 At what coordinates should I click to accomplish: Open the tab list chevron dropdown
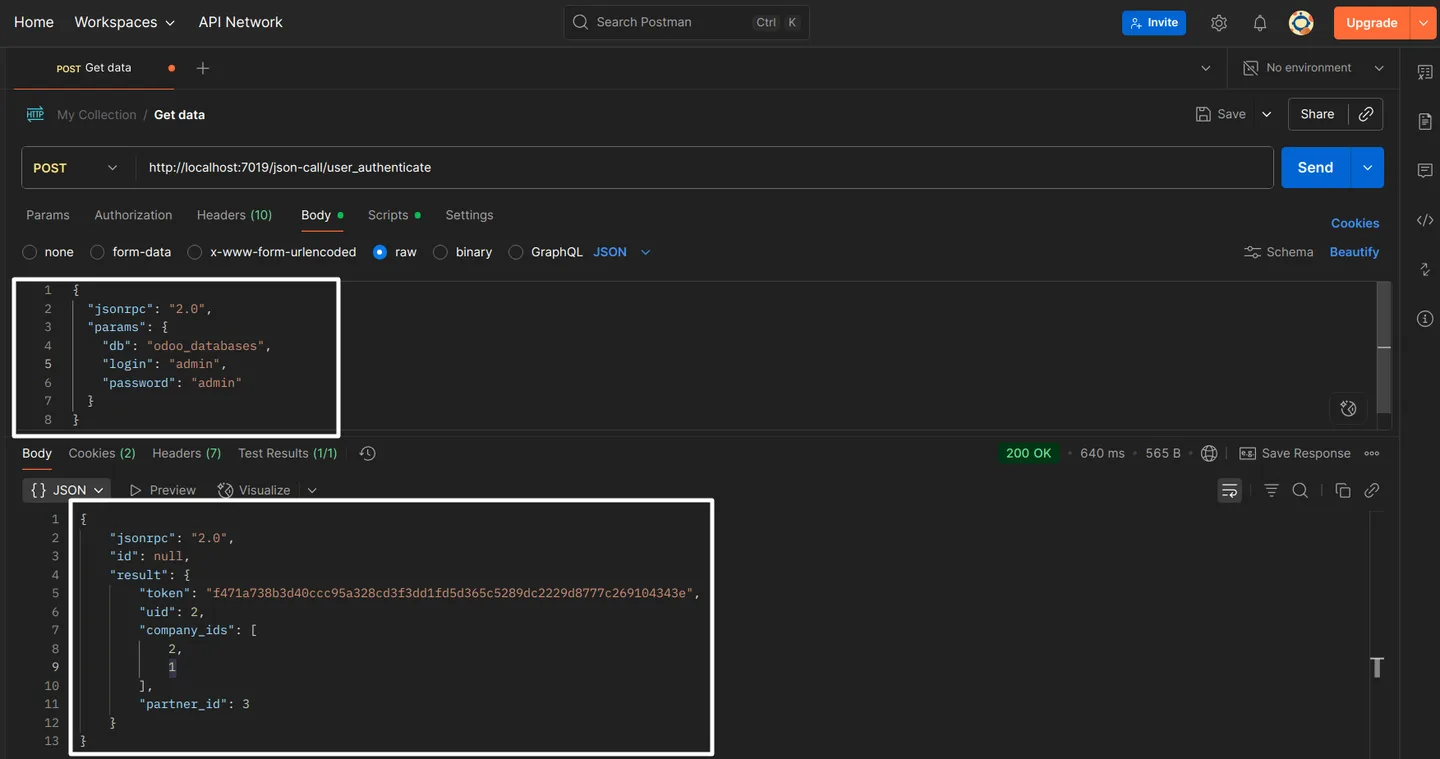click(1206, 68)
